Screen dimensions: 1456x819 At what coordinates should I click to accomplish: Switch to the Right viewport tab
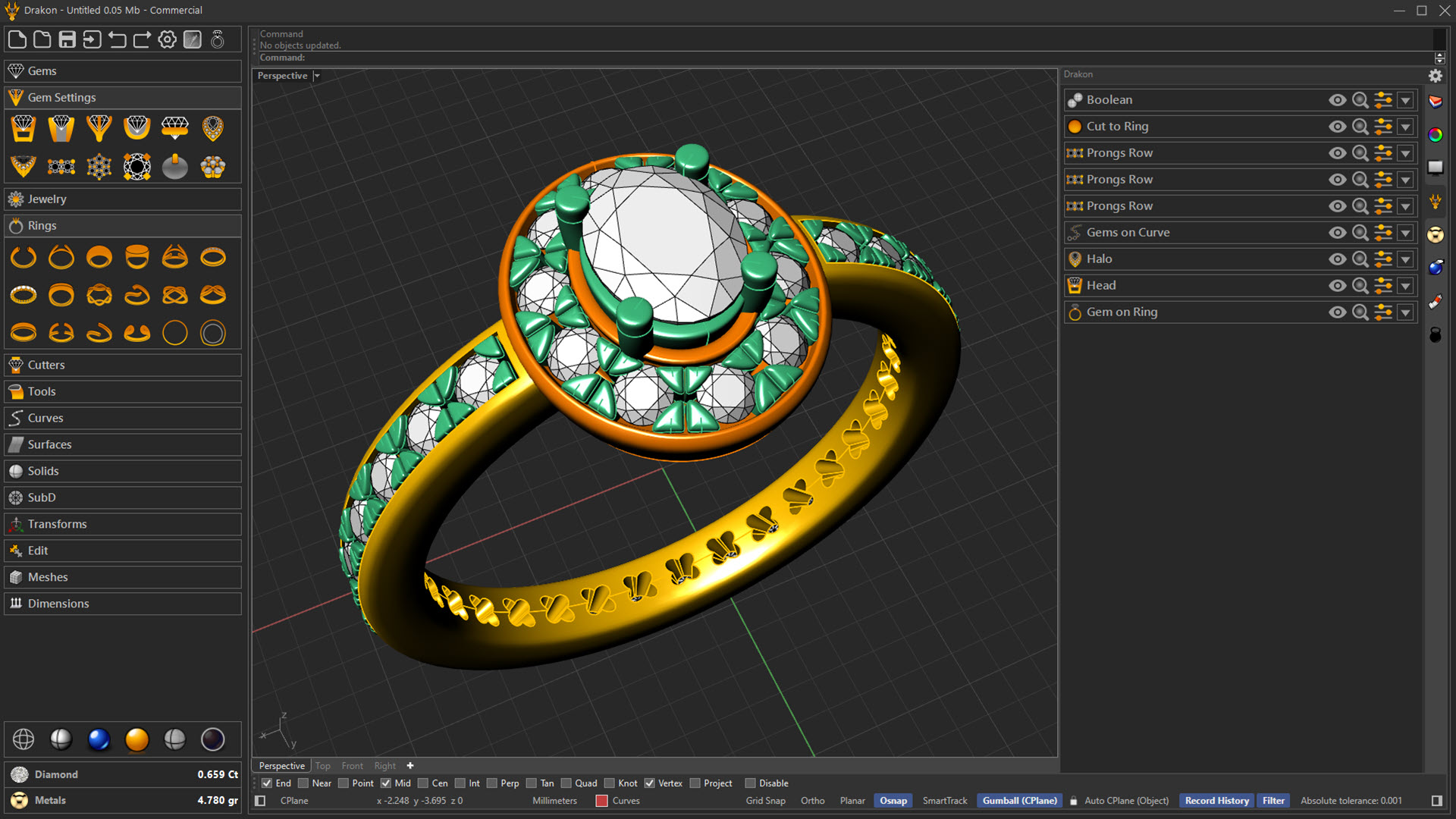[385, 766]
